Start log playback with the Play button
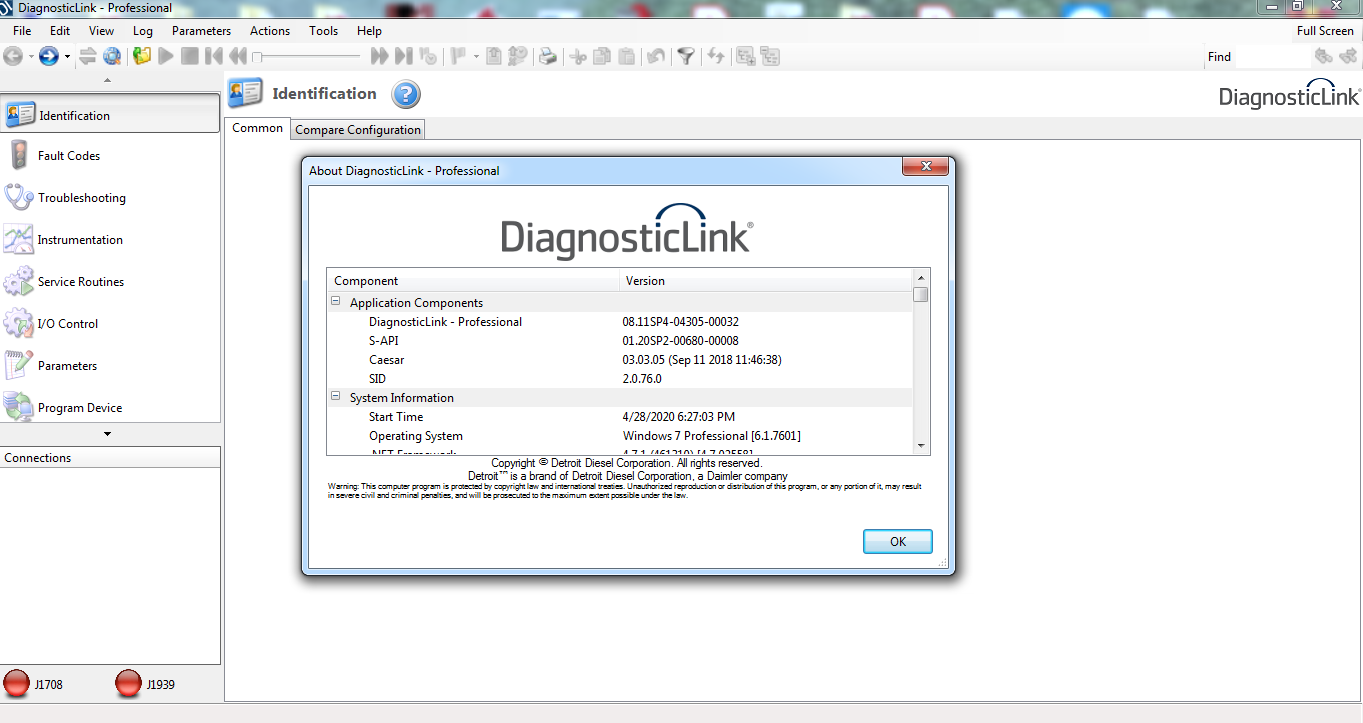 (x=166, y=57)
